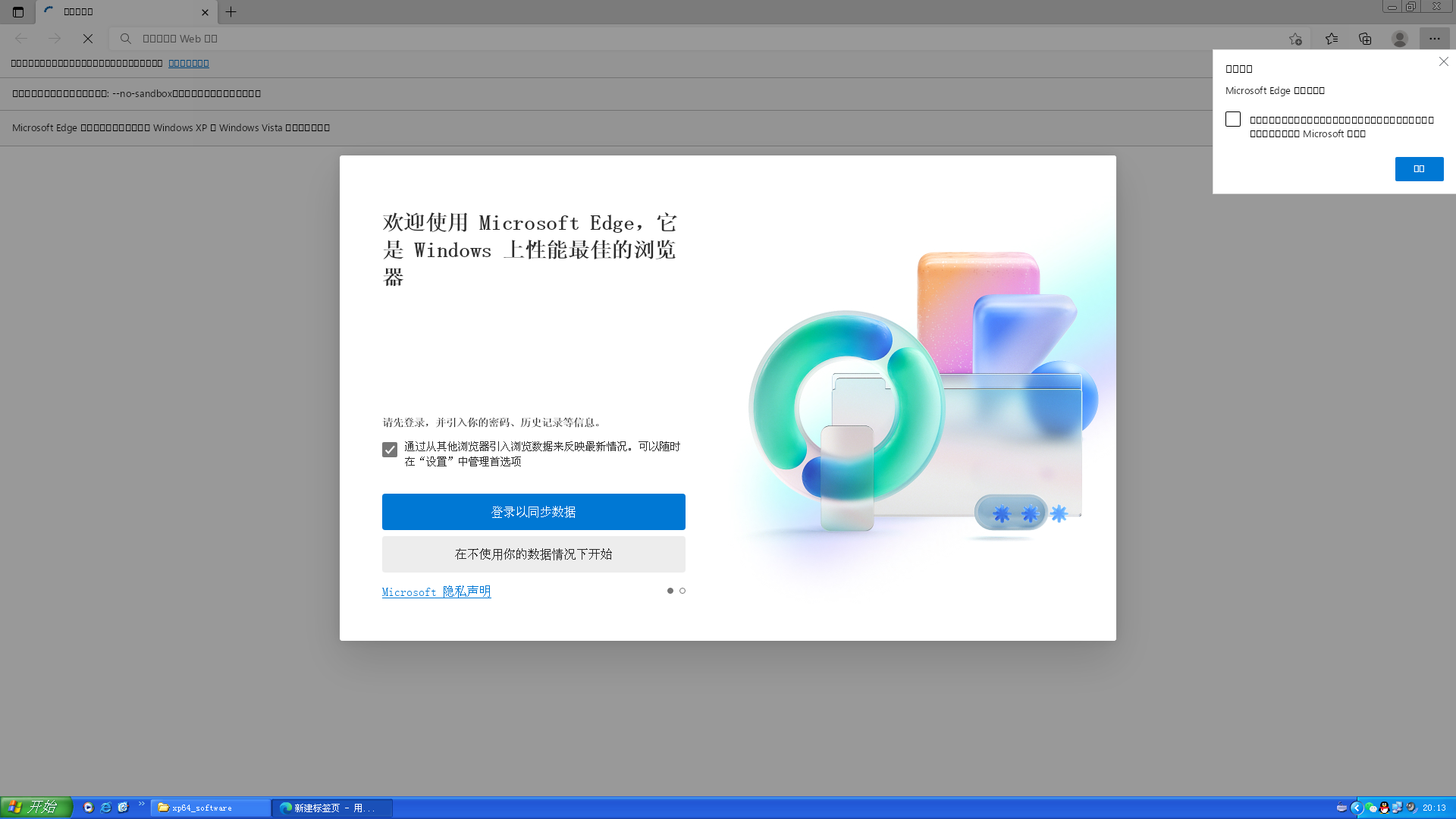Launch Internet Explorer quick launch icon
The width and height of the screenshot is (1456, 819).
(106, 808)
